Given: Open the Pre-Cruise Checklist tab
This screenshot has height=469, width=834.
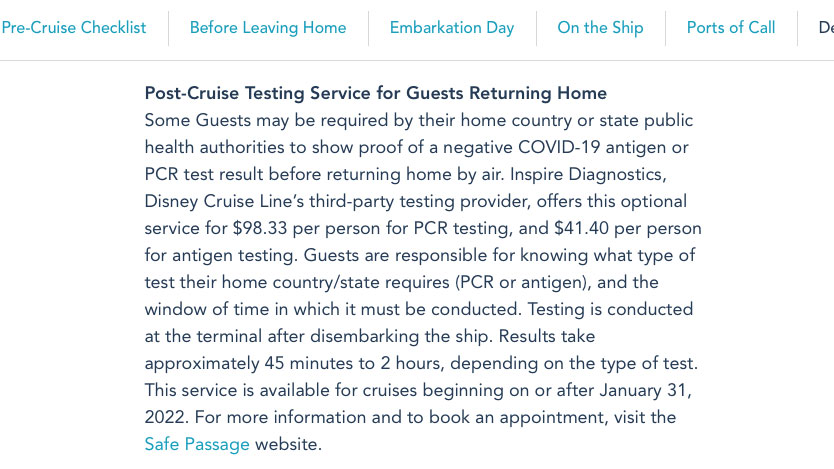Looking at the screenshot, I should click(x=73, y=28).
